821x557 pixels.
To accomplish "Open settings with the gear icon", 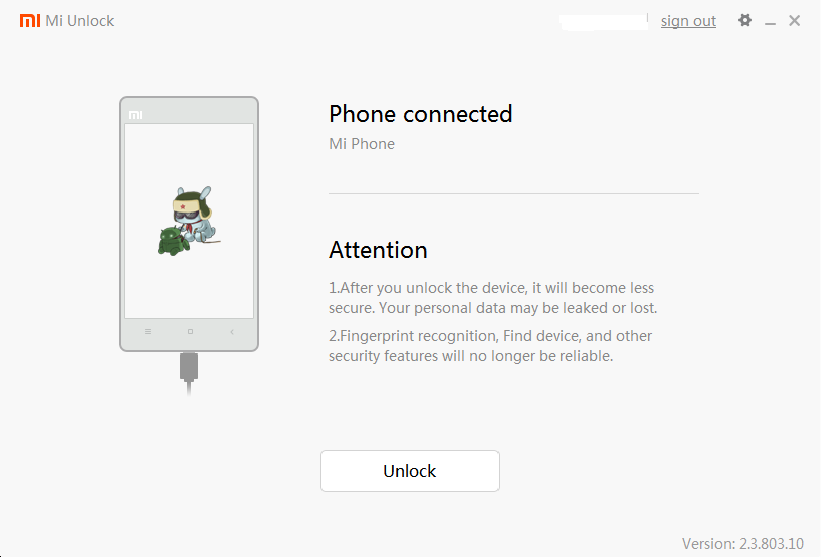I will tap(745, 20).
